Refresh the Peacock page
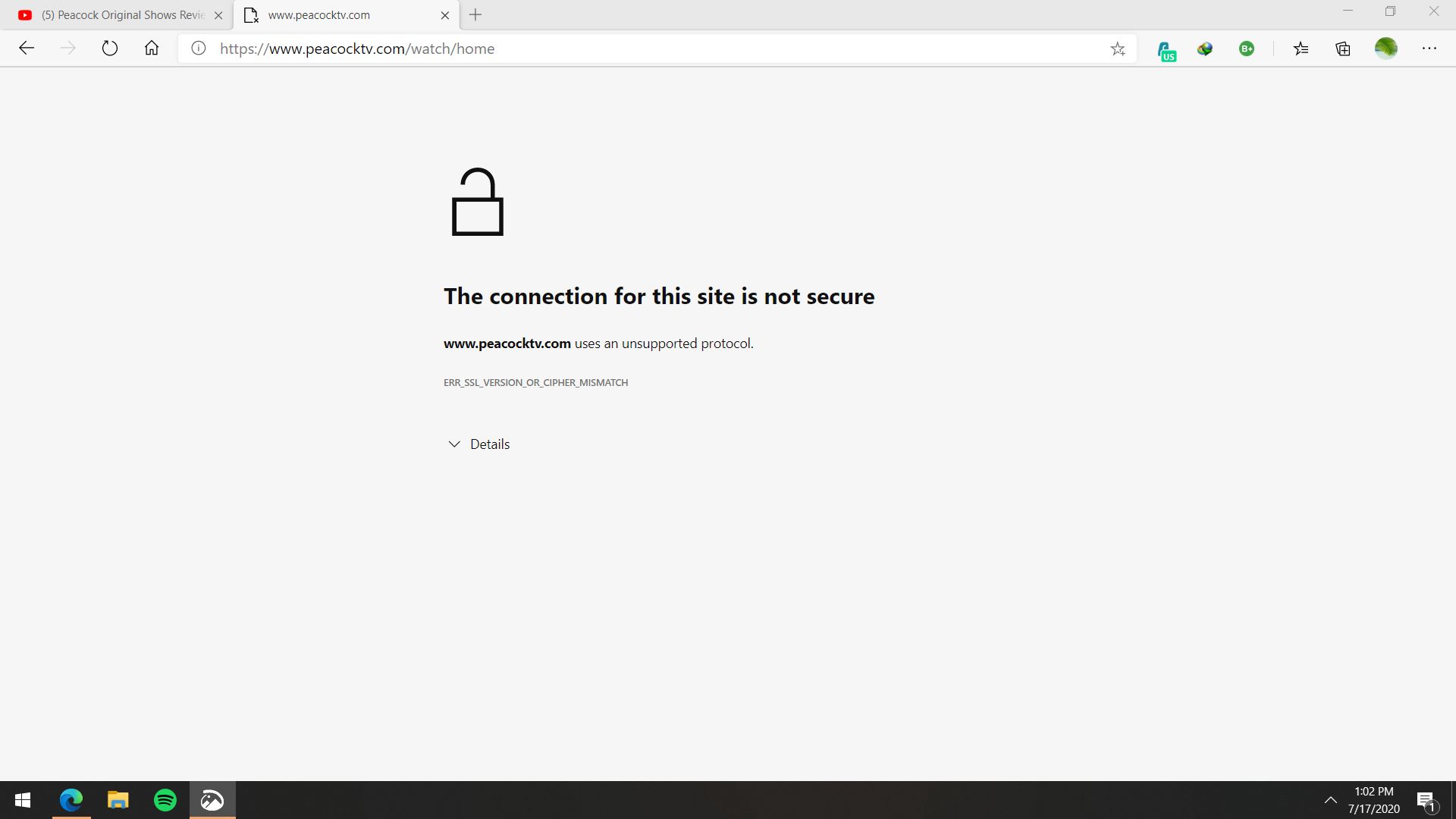 110,49
